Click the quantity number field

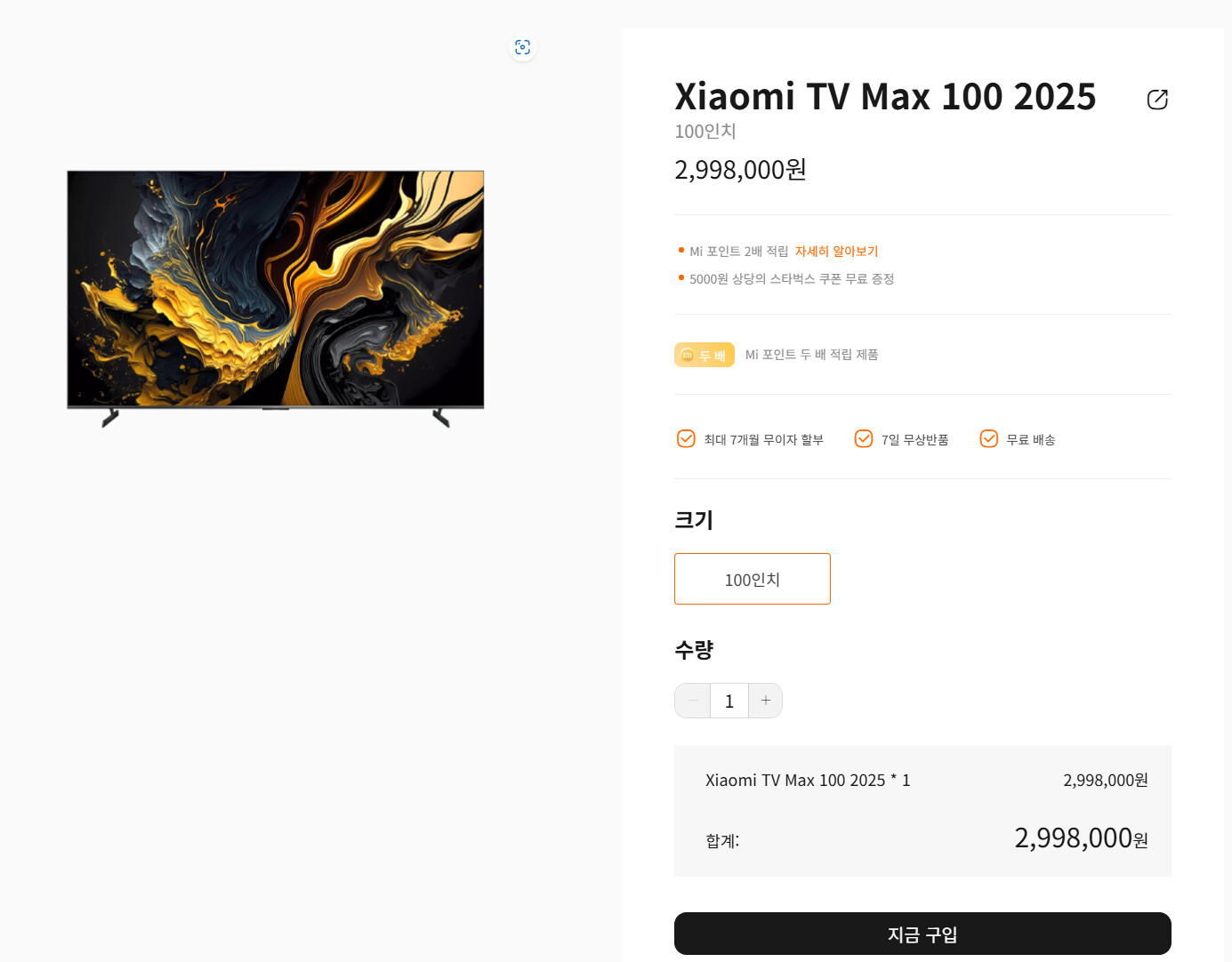tap(729, 701)
